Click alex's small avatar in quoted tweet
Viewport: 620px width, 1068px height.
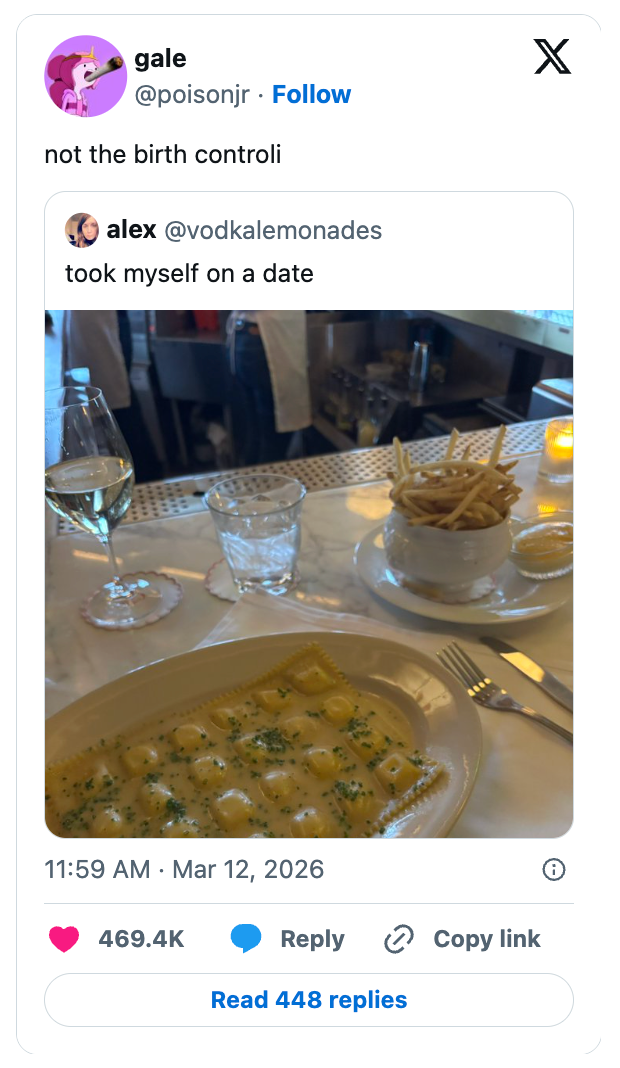pos(81,230)
